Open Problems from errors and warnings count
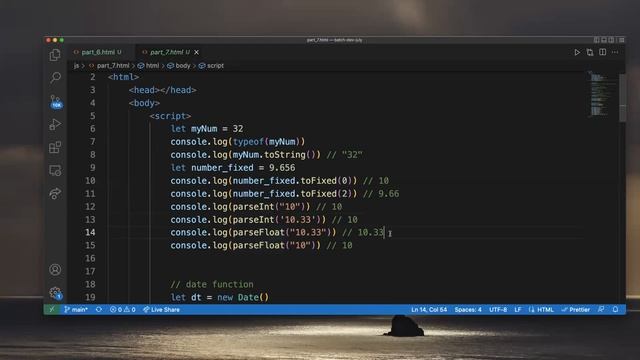Viewport: 640px width, 360px height. point(122,309)
